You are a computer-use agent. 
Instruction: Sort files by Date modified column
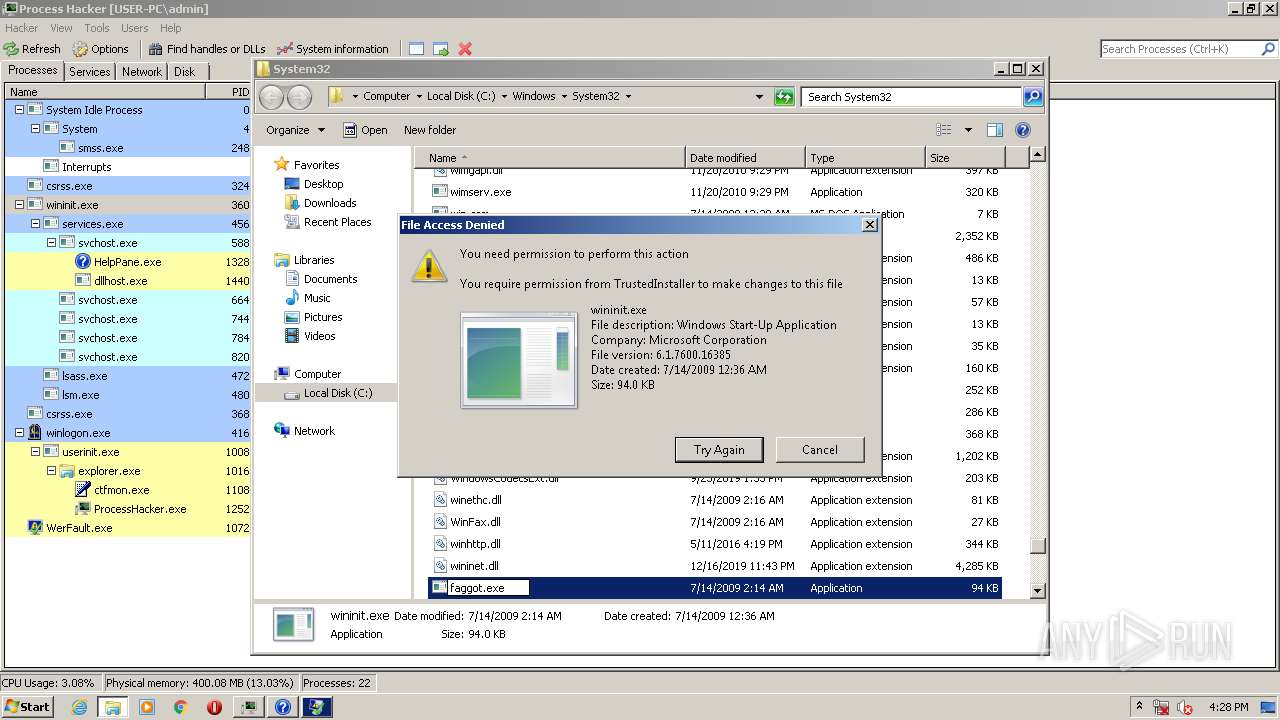pos(745,158)
